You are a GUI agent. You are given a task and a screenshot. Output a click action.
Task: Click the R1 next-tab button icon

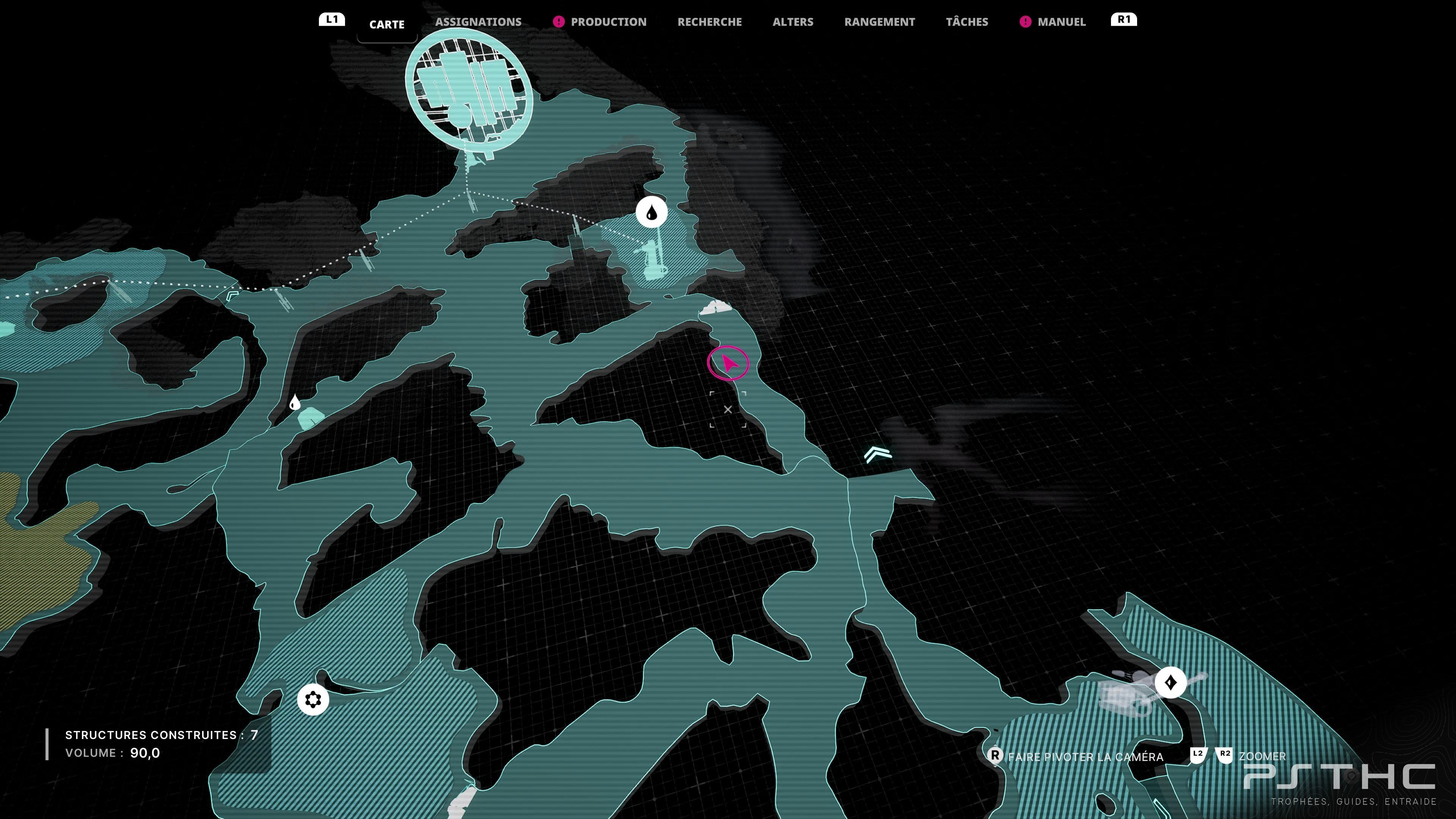tap(1123, 20)
